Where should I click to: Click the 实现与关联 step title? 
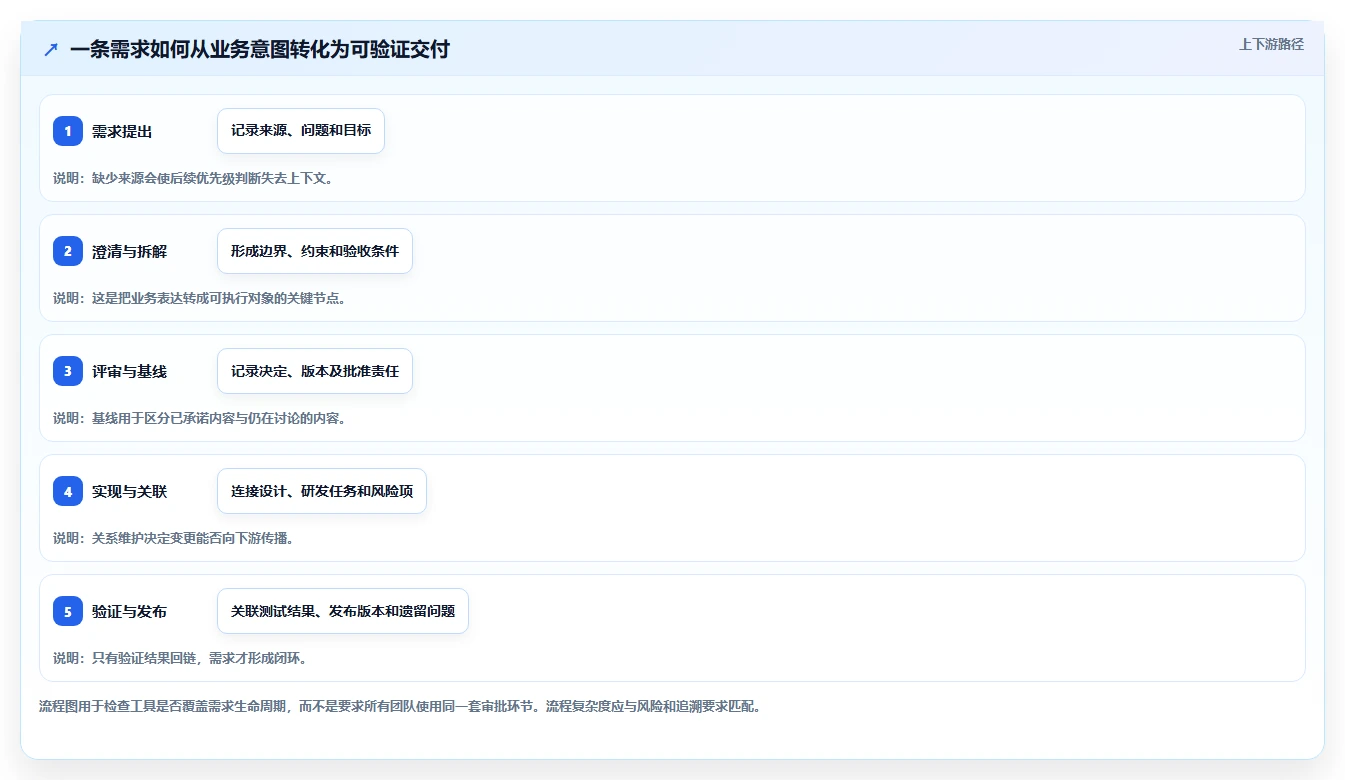tap(129, 491)
